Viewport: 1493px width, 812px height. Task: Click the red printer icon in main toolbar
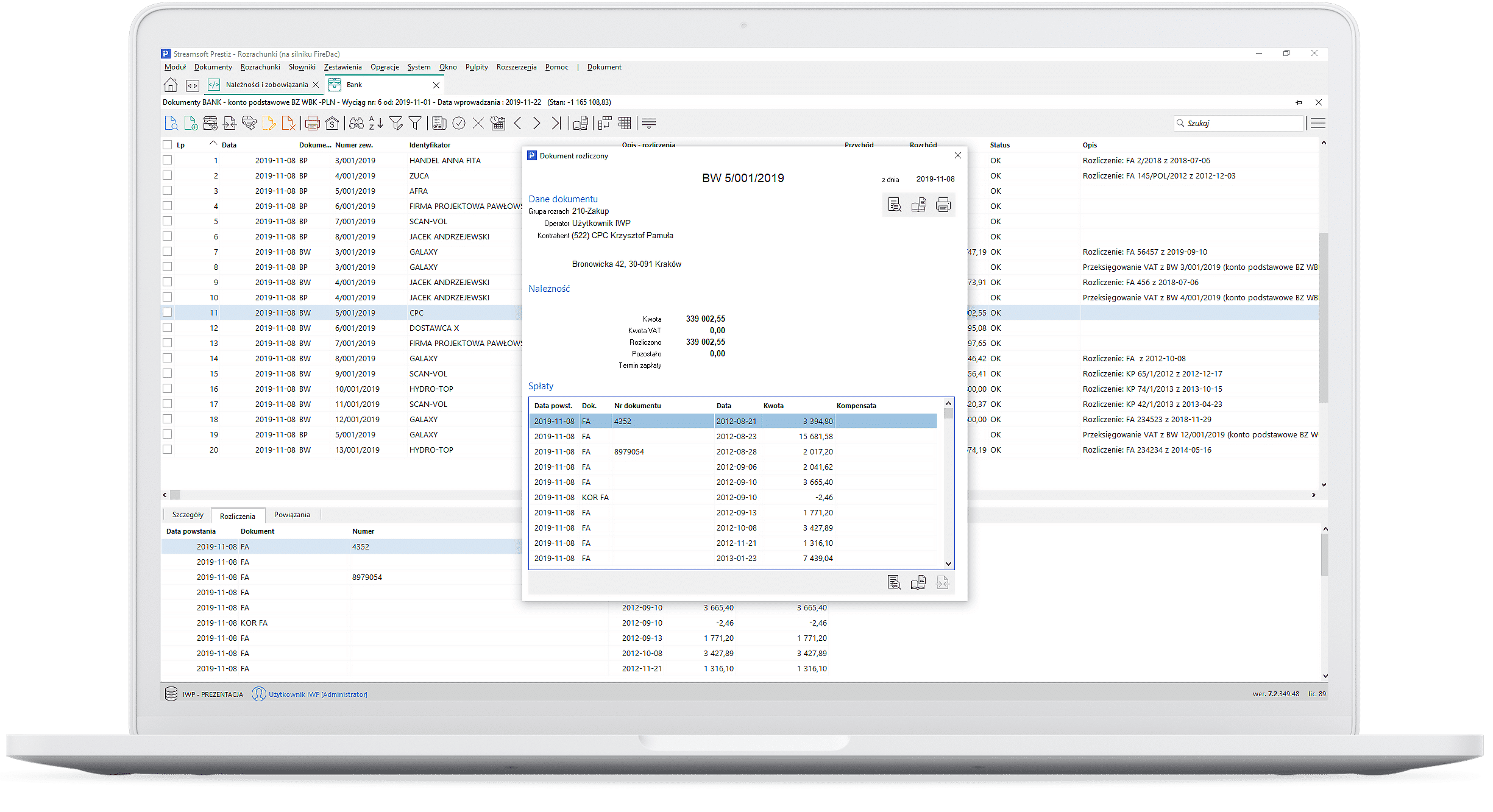point(313,123)
